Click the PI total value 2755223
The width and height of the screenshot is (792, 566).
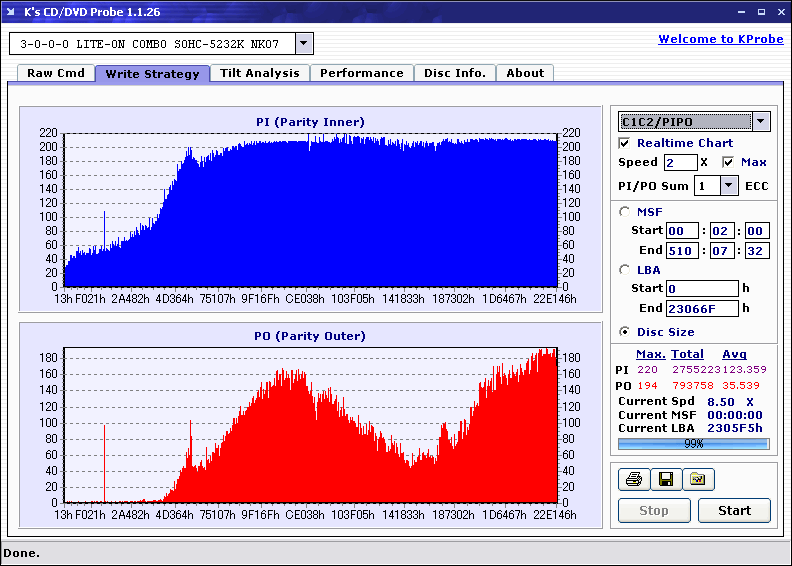point(696,370)
